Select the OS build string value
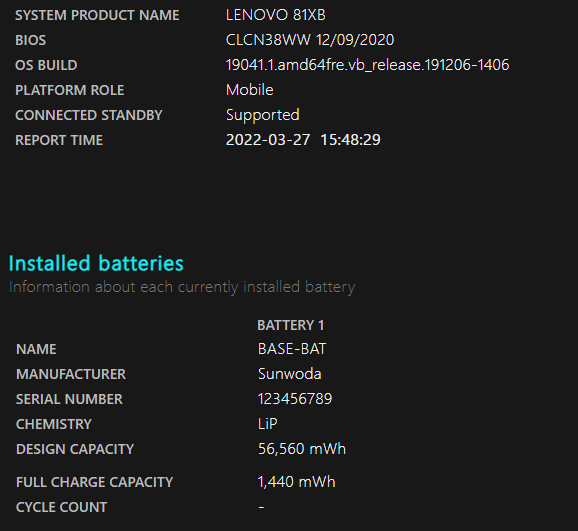The height and width of the screenshot is (531, 578). (368, 65)
